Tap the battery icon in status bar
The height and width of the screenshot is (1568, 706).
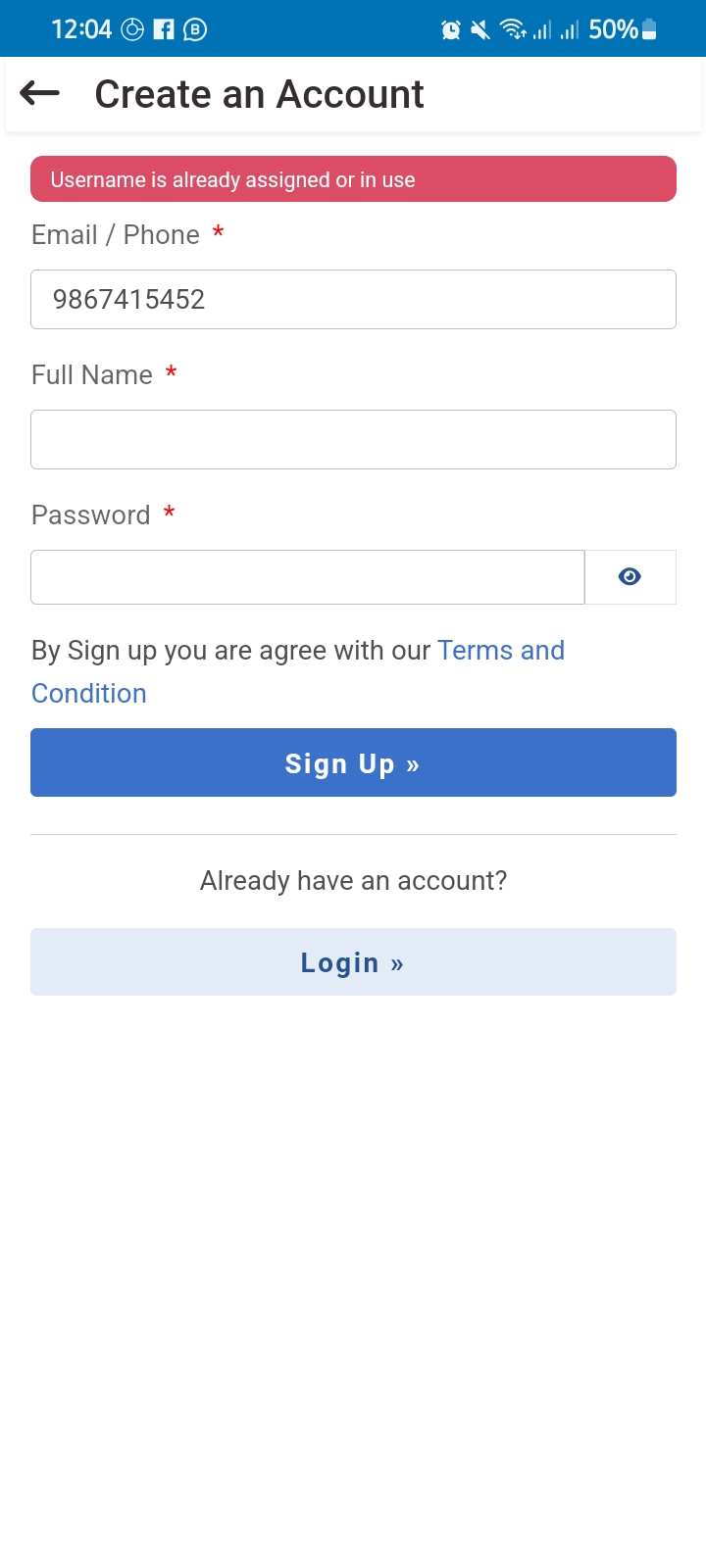tap(649, 29)
